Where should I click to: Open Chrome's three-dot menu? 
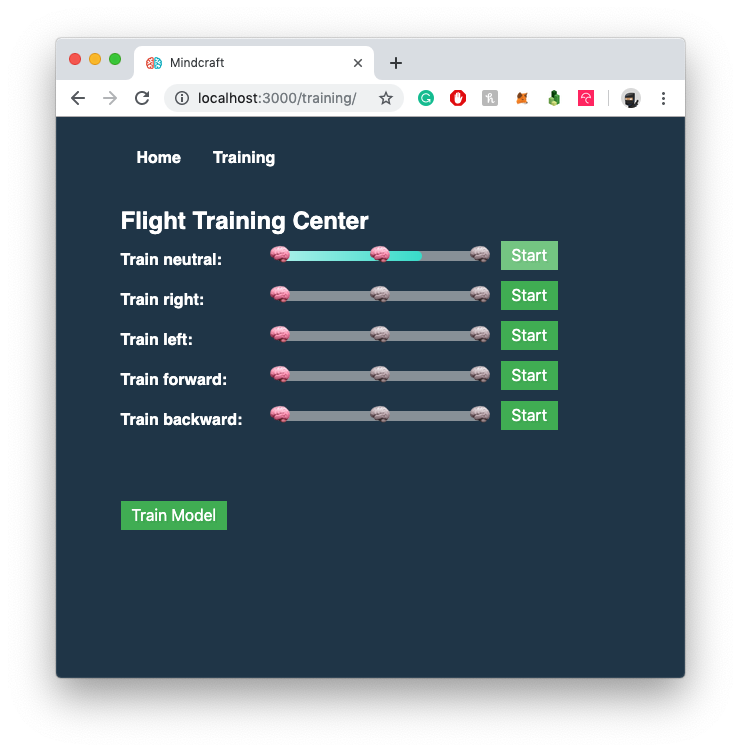tap(663, 98)
